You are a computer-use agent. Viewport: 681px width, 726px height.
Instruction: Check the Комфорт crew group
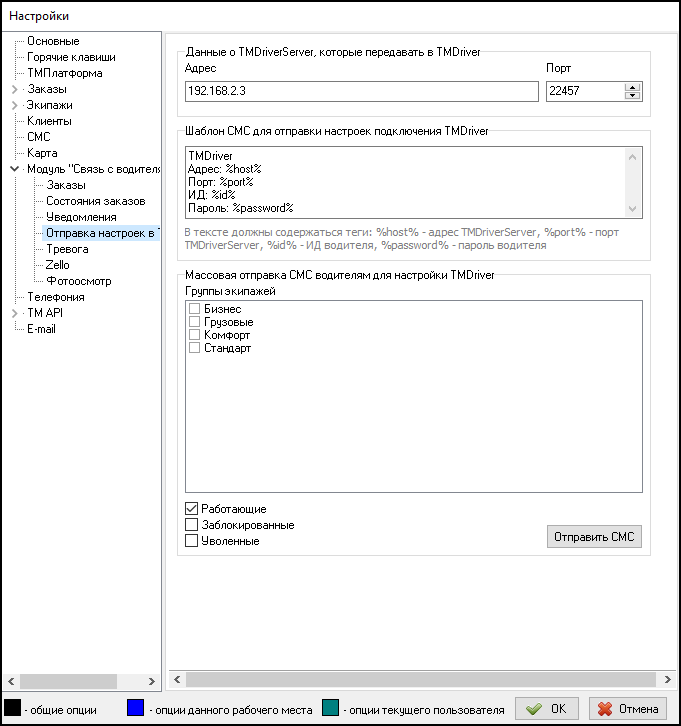pos(195,336)
